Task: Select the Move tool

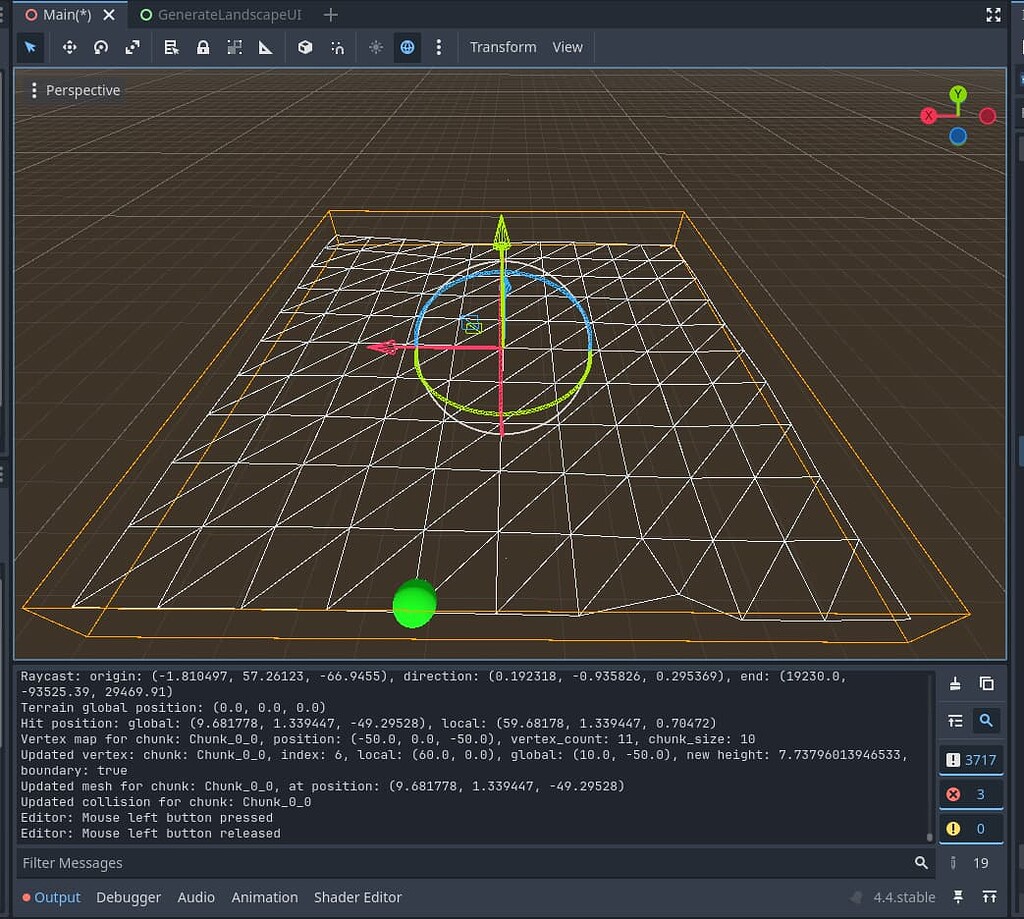Action: coord(69,47)
